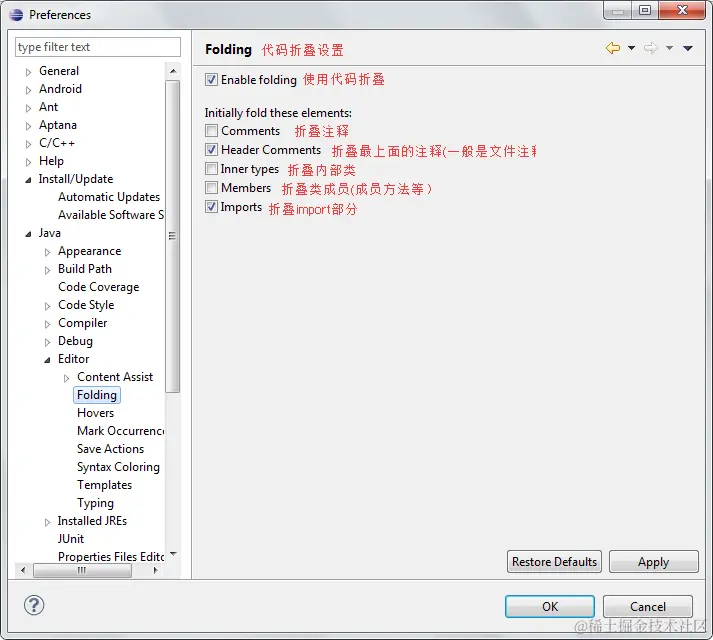The height and width of the screenshot is (640, 713).
Task: Click the horizontal scrollbar thumb in tree
Action: click(82, 570)
